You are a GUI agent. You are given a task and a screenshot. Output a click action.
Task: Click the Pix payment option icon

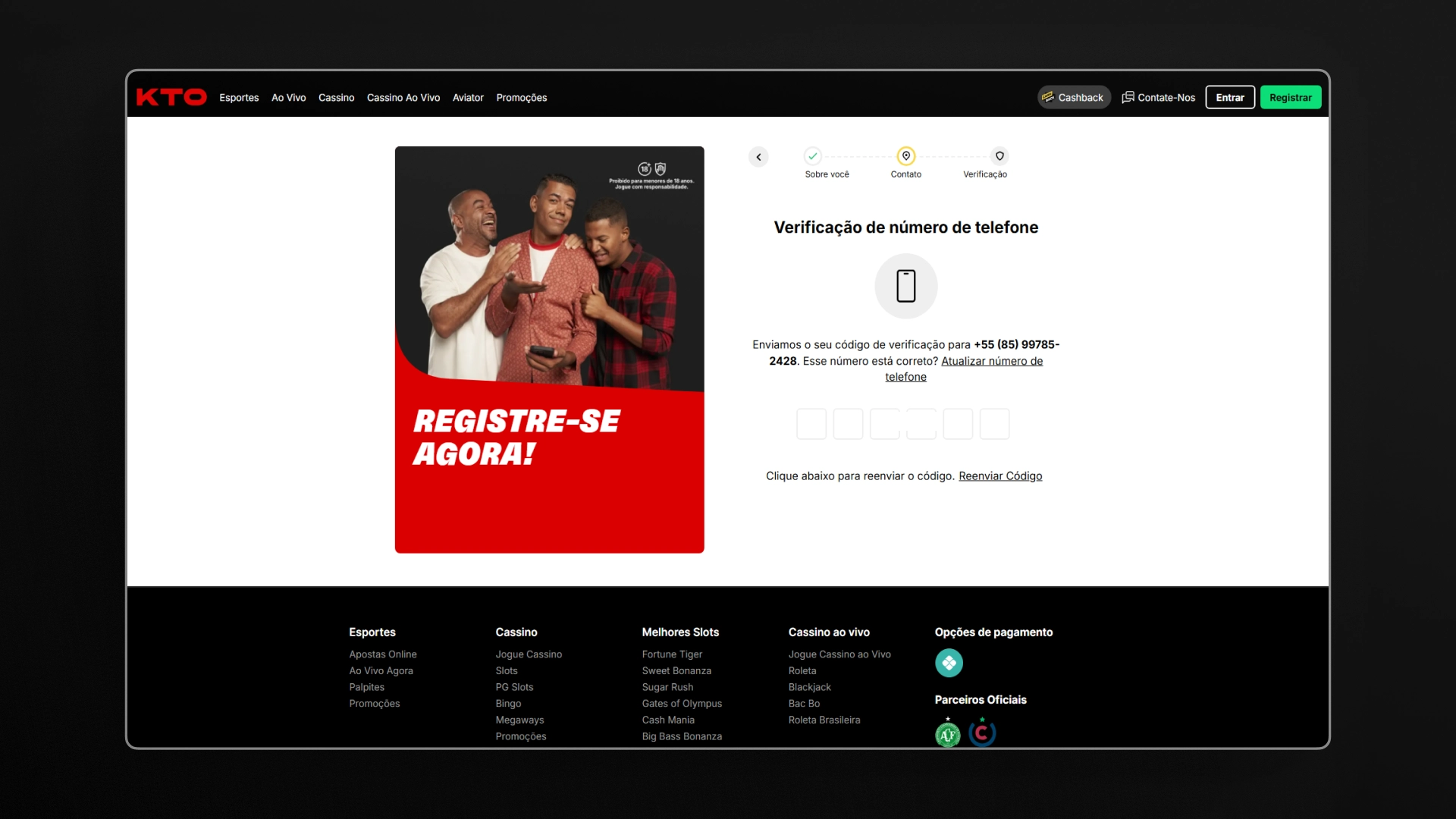point(949,663)
